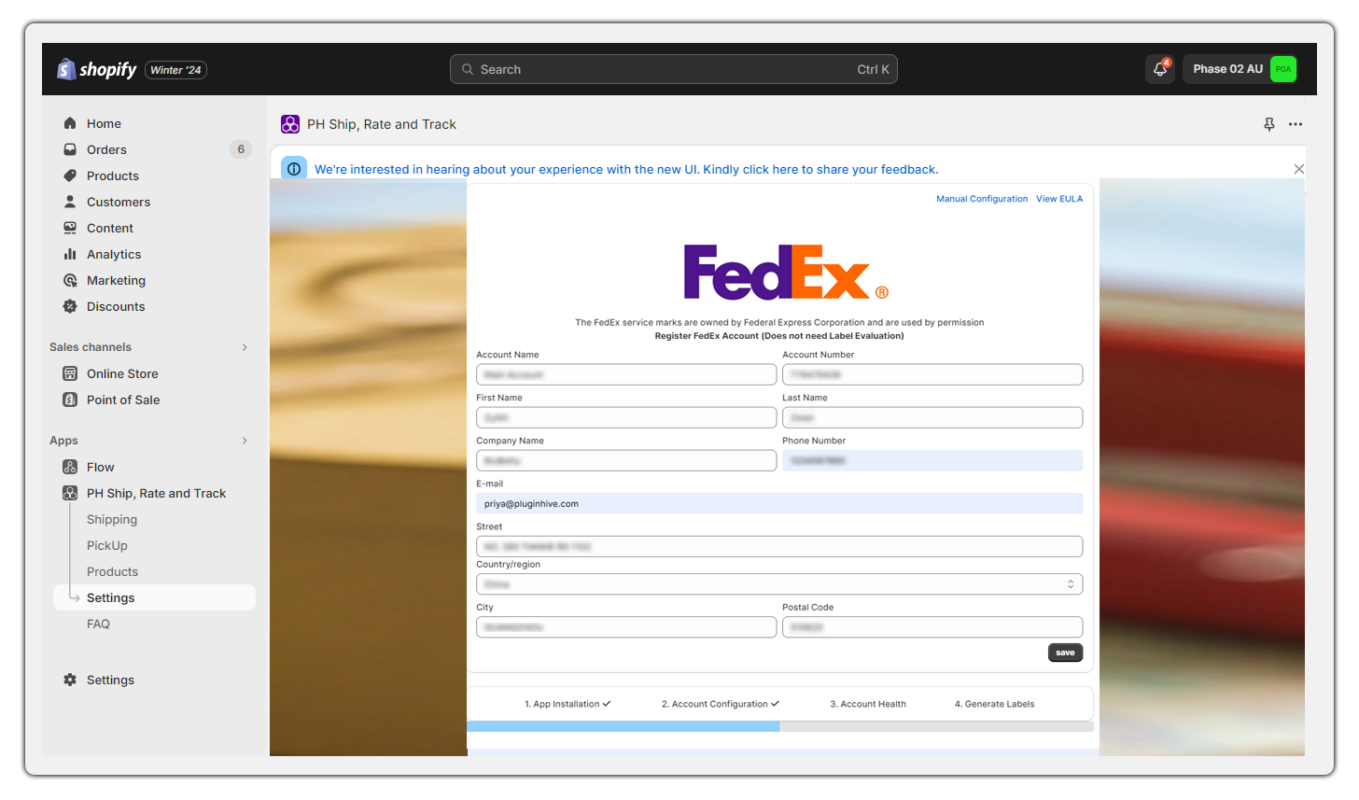Click the Account Name field

tap(626, 374)
